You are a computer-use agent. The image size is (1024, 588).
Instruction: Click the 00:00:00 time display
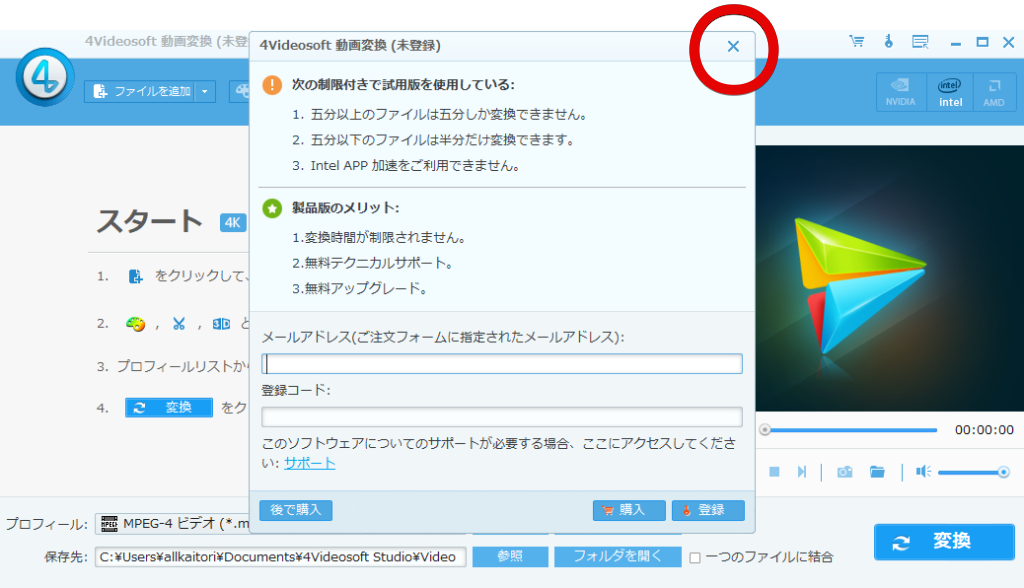(984, 430)
